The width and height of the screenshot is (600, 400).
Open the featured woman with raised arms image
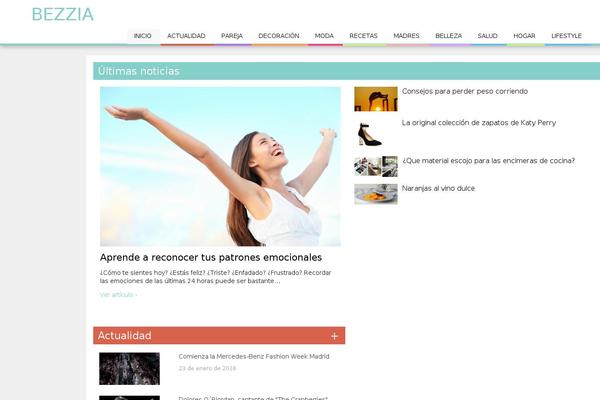(220, 167)
